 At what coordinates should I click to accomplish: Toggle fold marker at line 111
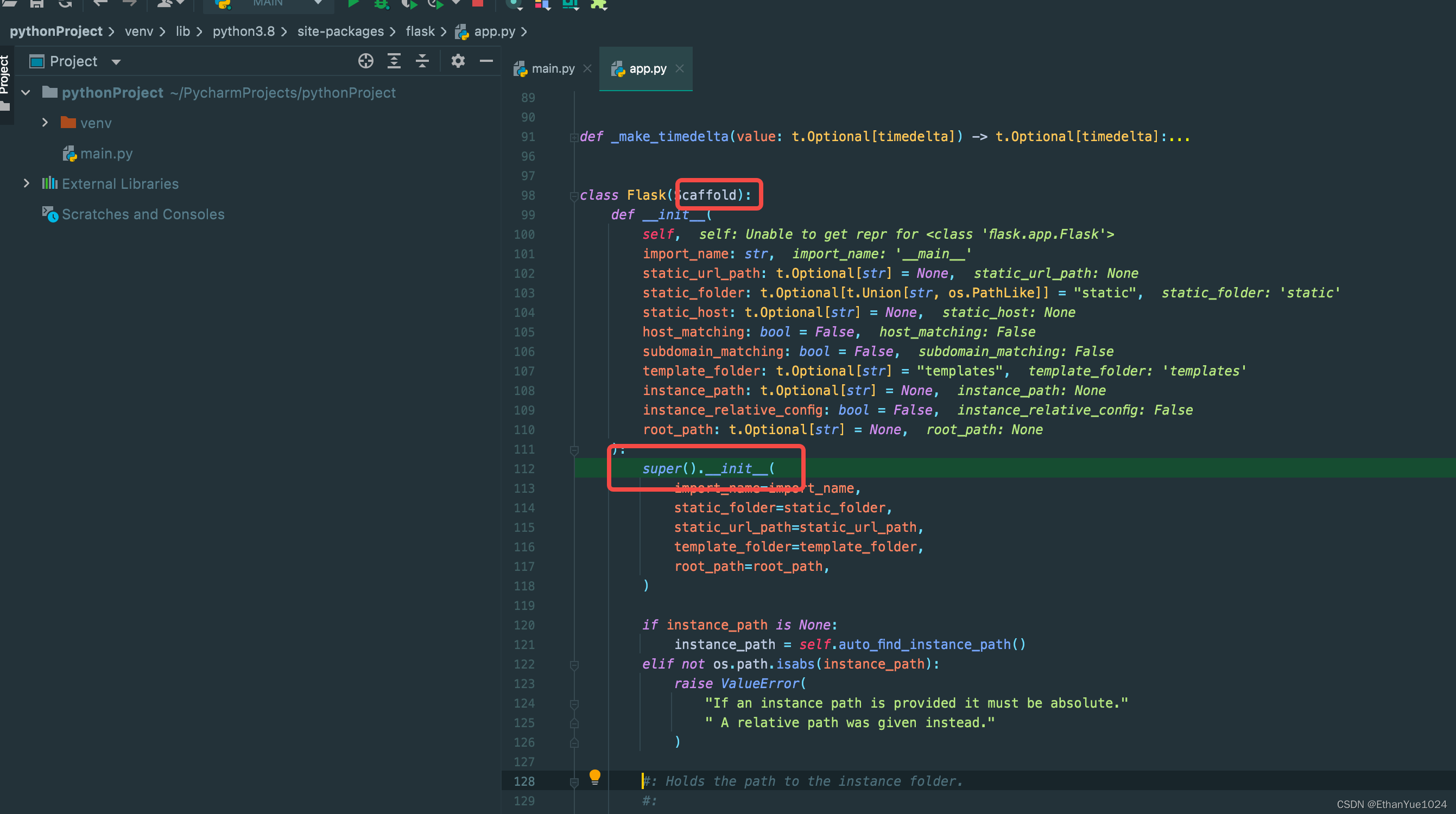[x=574, y=450]
